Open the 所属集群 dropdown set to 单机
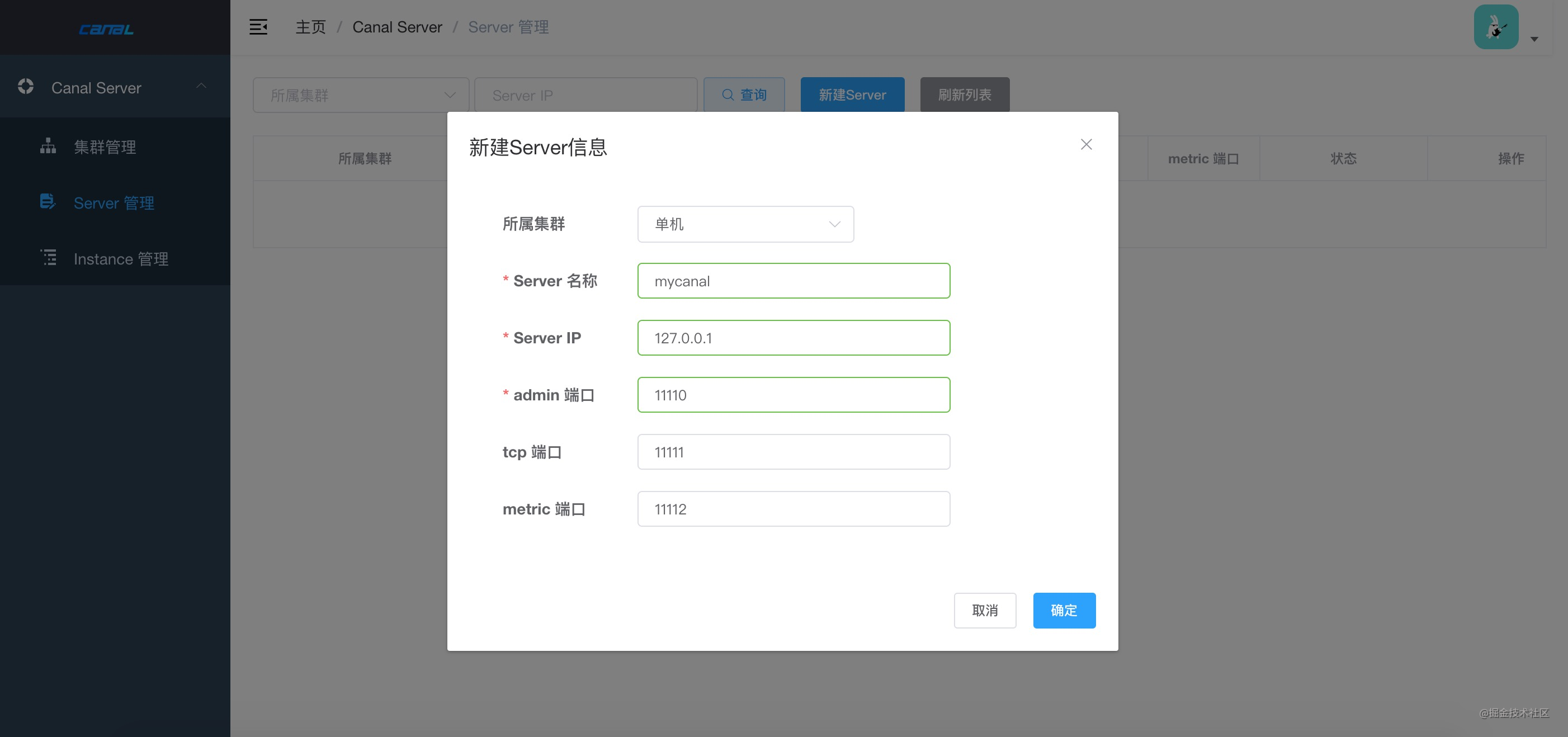 (745, 224)
